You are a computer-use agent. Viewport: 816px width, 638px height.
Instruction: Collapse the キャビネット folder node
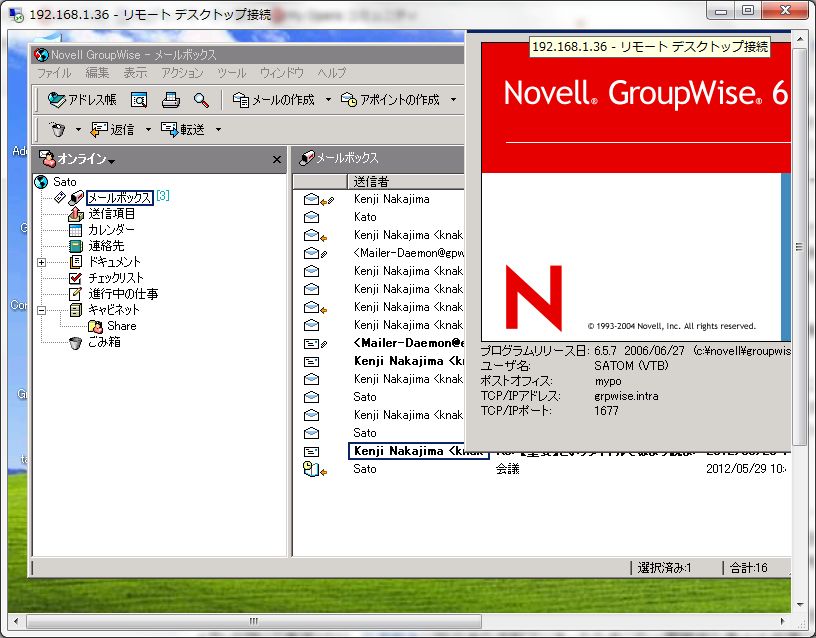pyautogui.click(x=42, y=311)
